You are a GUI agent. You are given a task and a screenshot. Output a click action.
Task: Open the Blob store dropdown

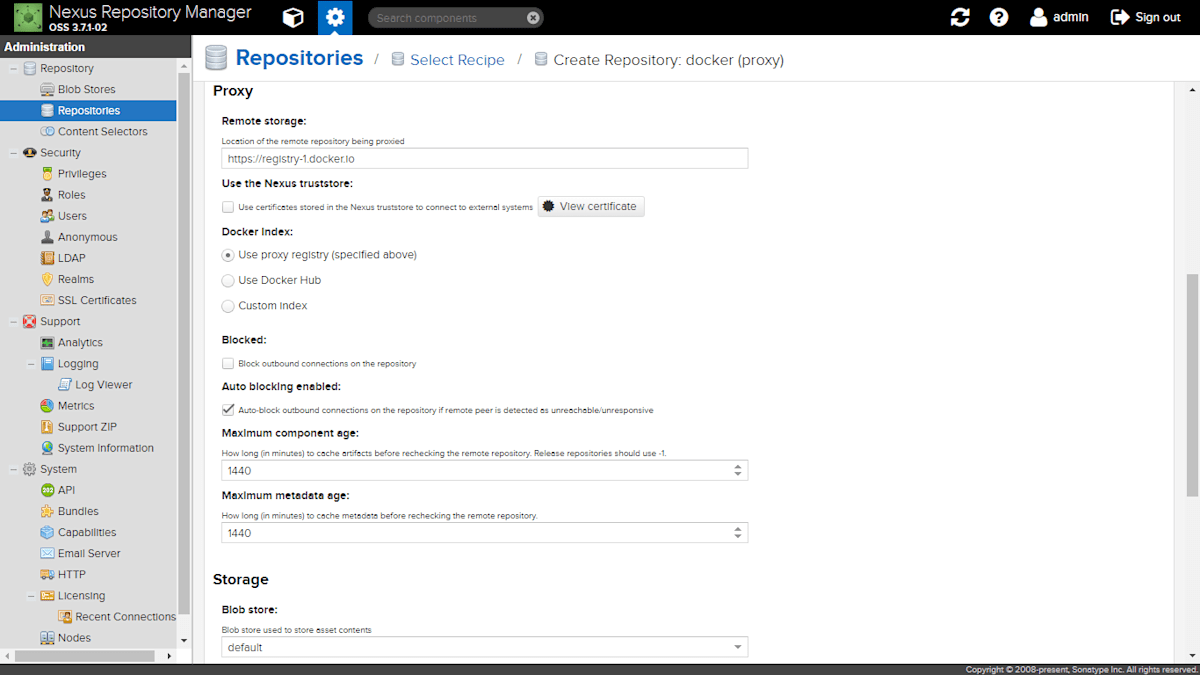(738, 647)
